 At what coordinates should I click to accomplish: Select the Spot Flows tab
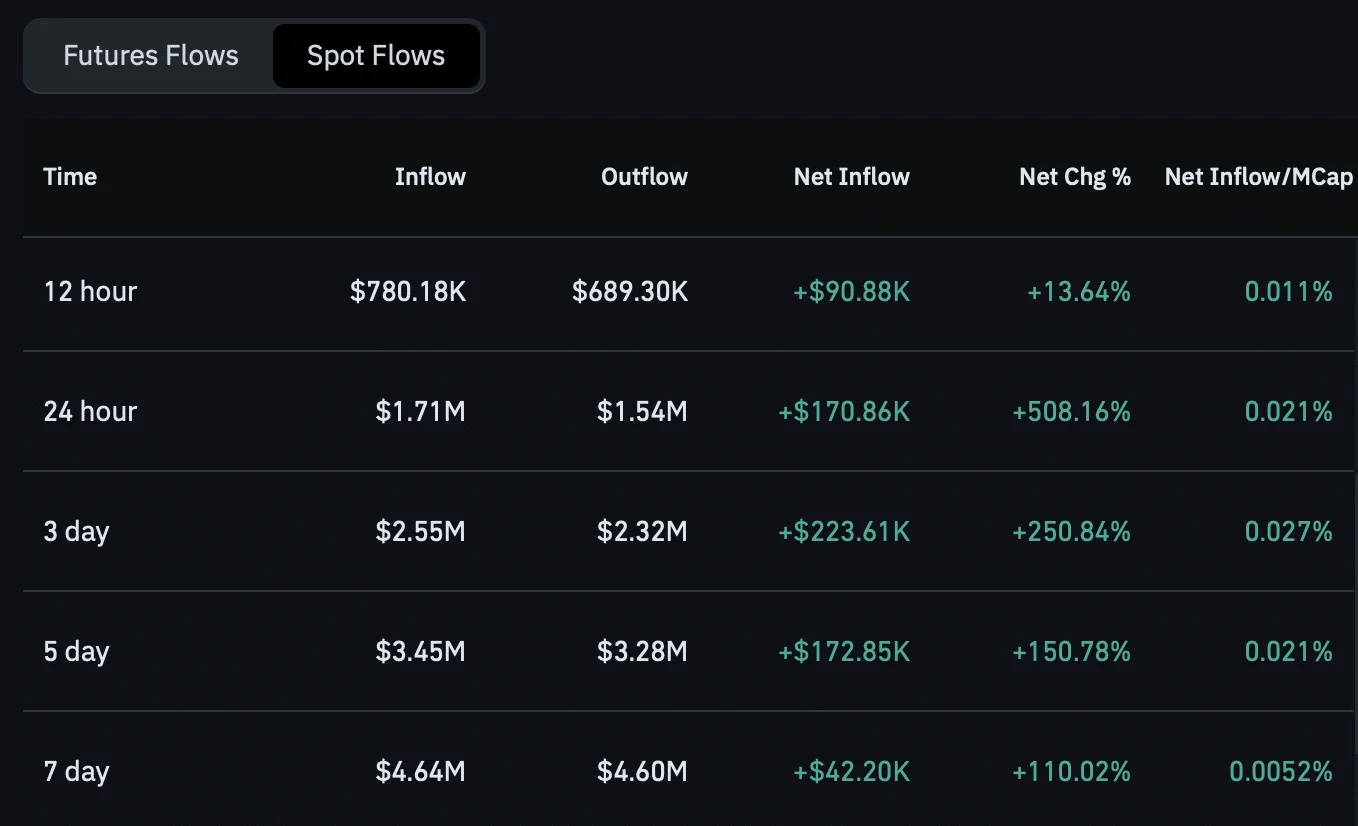376,56
